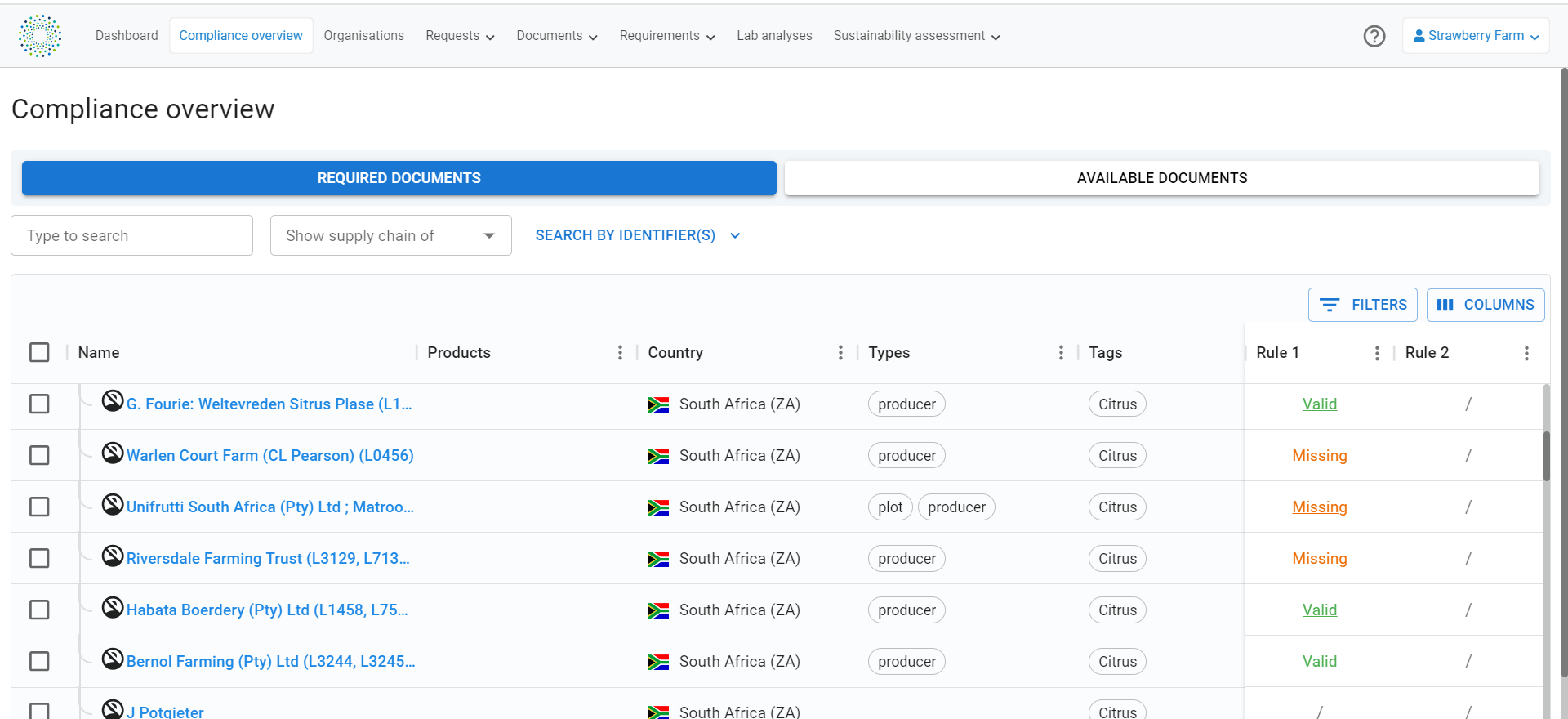Open the Rule 1 column menu dots

[x=1377, y=353]
